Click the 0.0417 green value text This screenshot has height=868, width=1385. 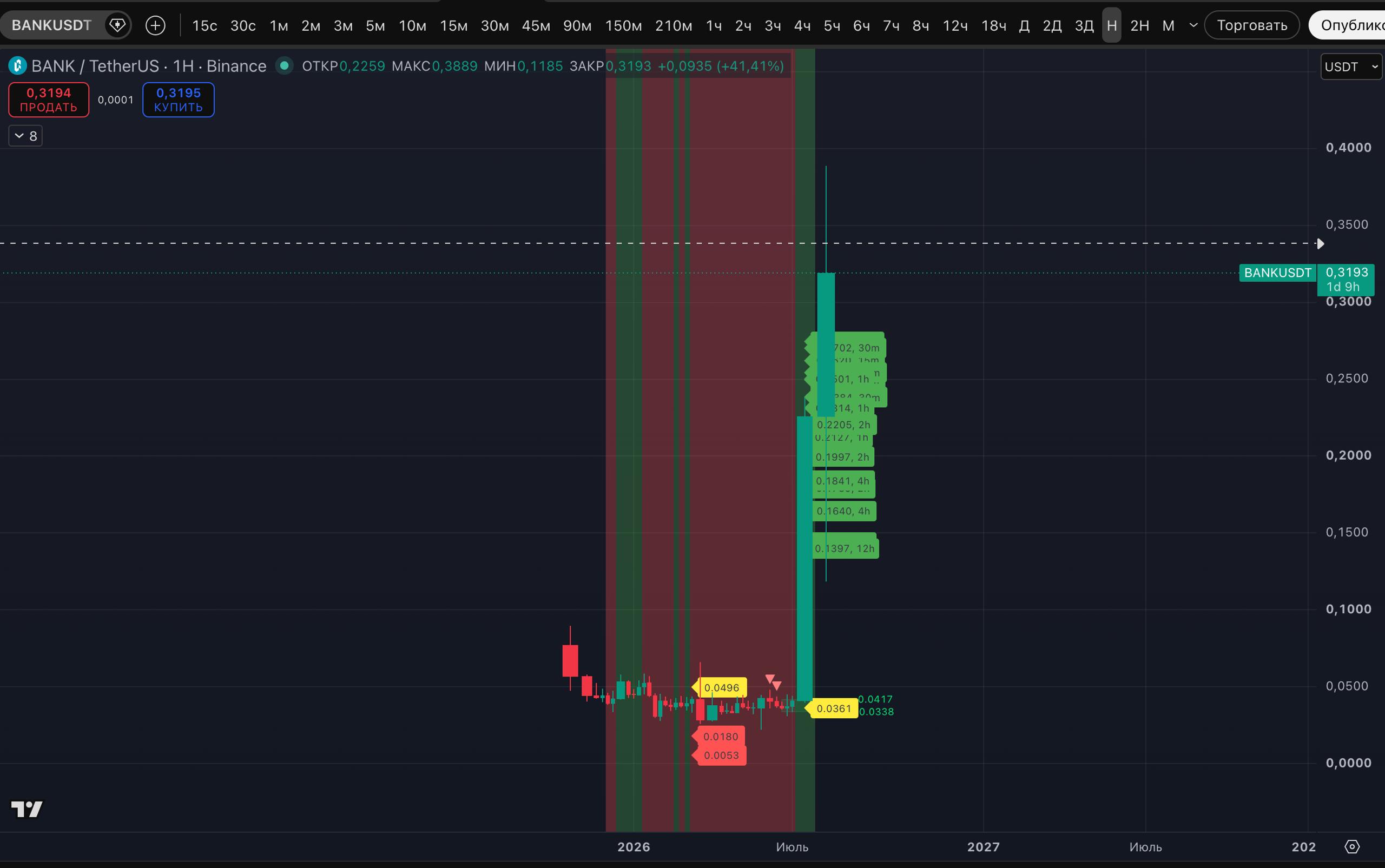[876, 699]
